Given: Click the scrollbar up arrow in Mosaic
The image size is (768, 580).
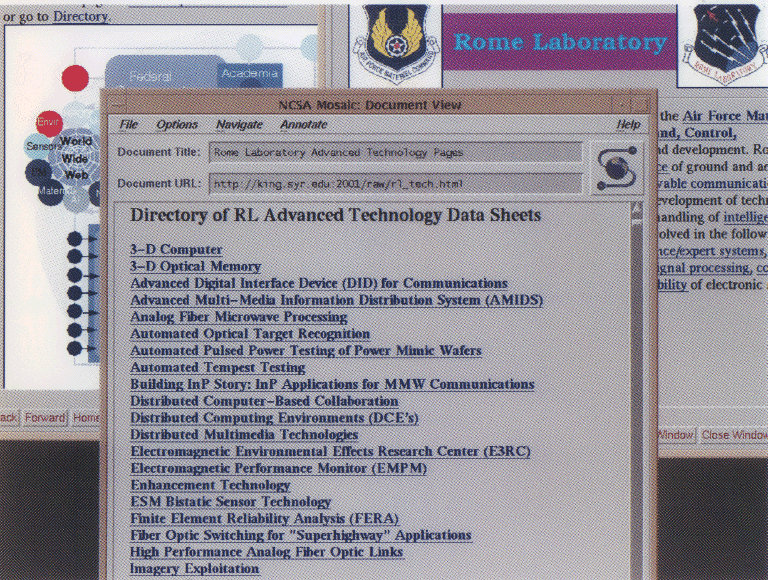Looking at the screenshot, I should (637, 210).
